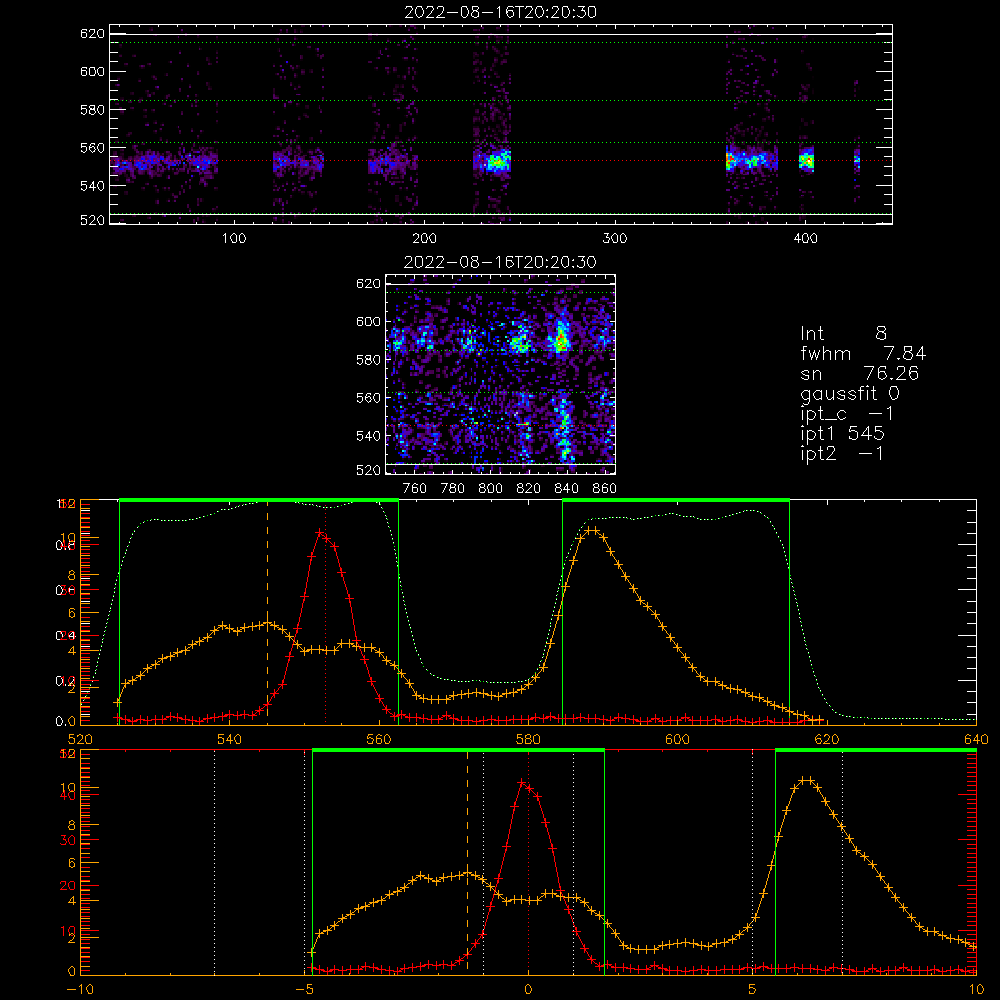
Task: Select the 'ipt2 -1' parameter line
Action: (x=842, y=453)
